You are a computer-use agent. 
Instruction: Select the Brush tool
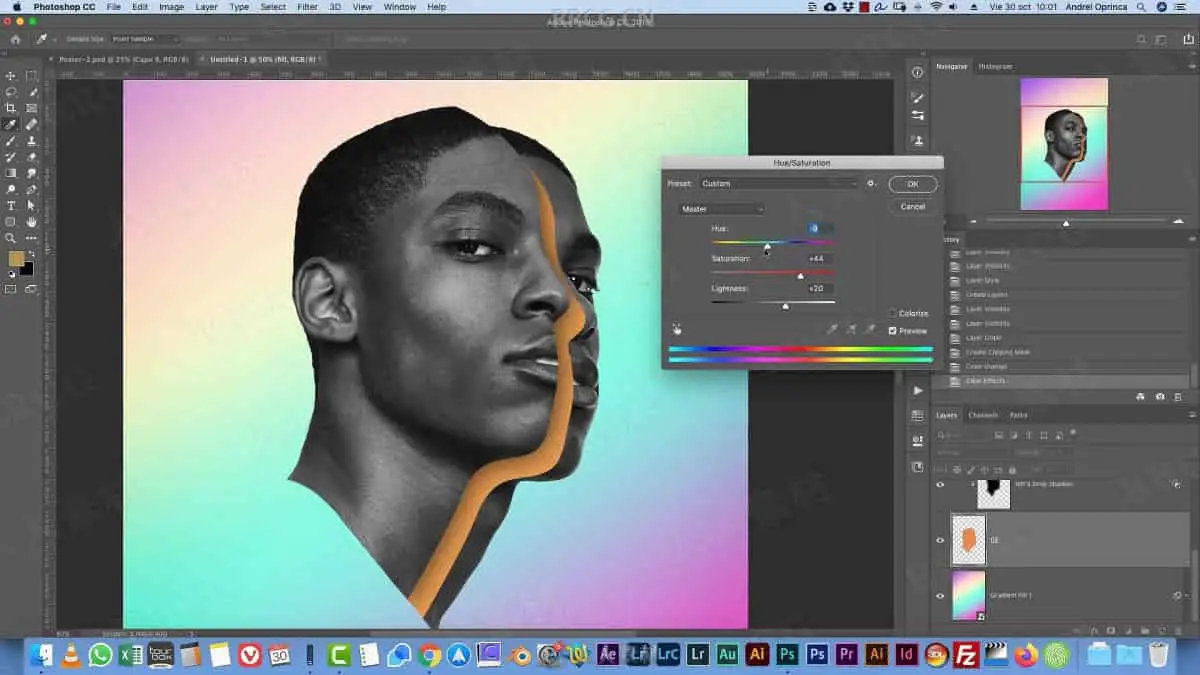[11, 141]
